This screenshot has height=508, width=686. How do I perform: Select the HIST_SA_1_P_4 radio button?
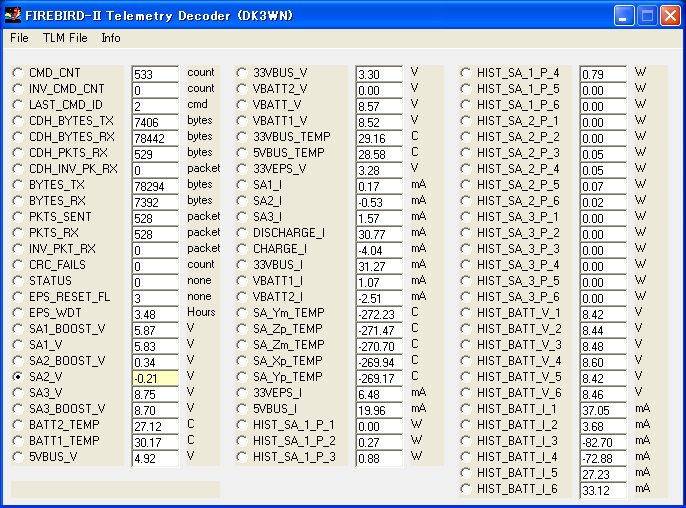point(466,73)
